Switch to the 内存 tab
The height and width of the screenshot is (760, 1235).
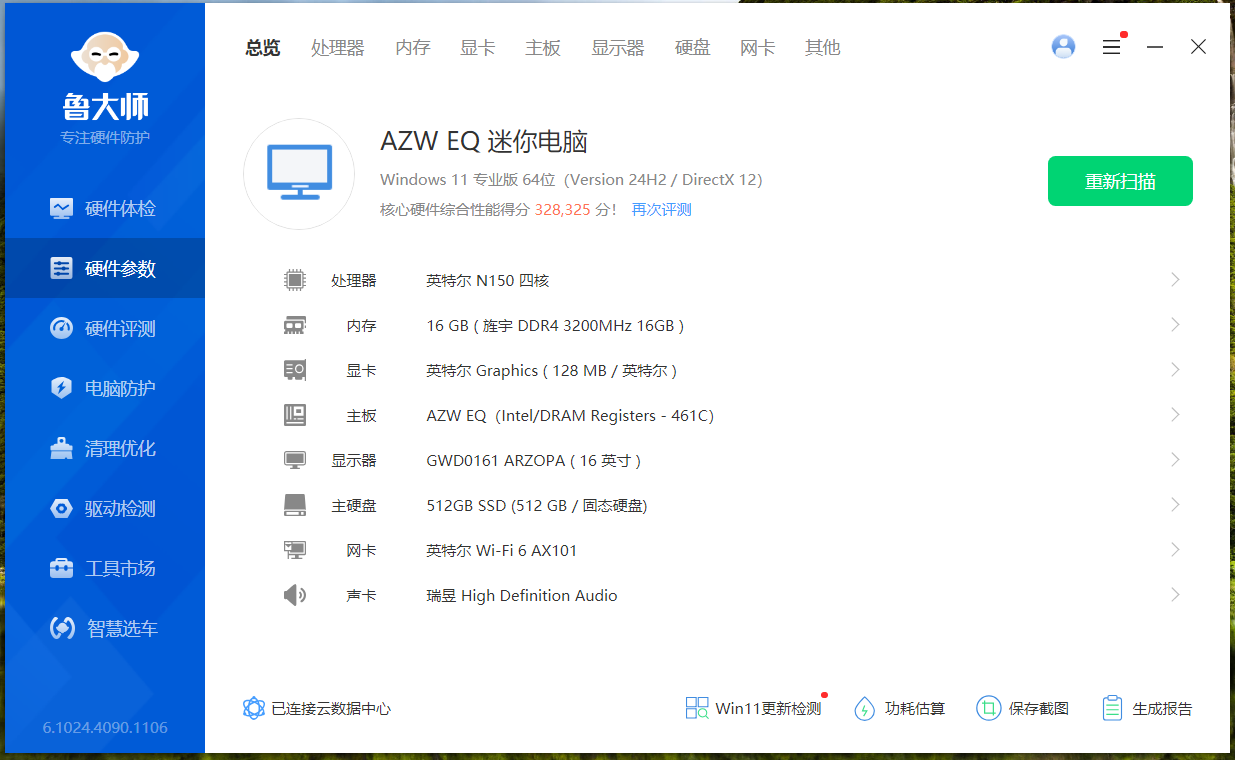pyautogui.click(x=413, y=48)
